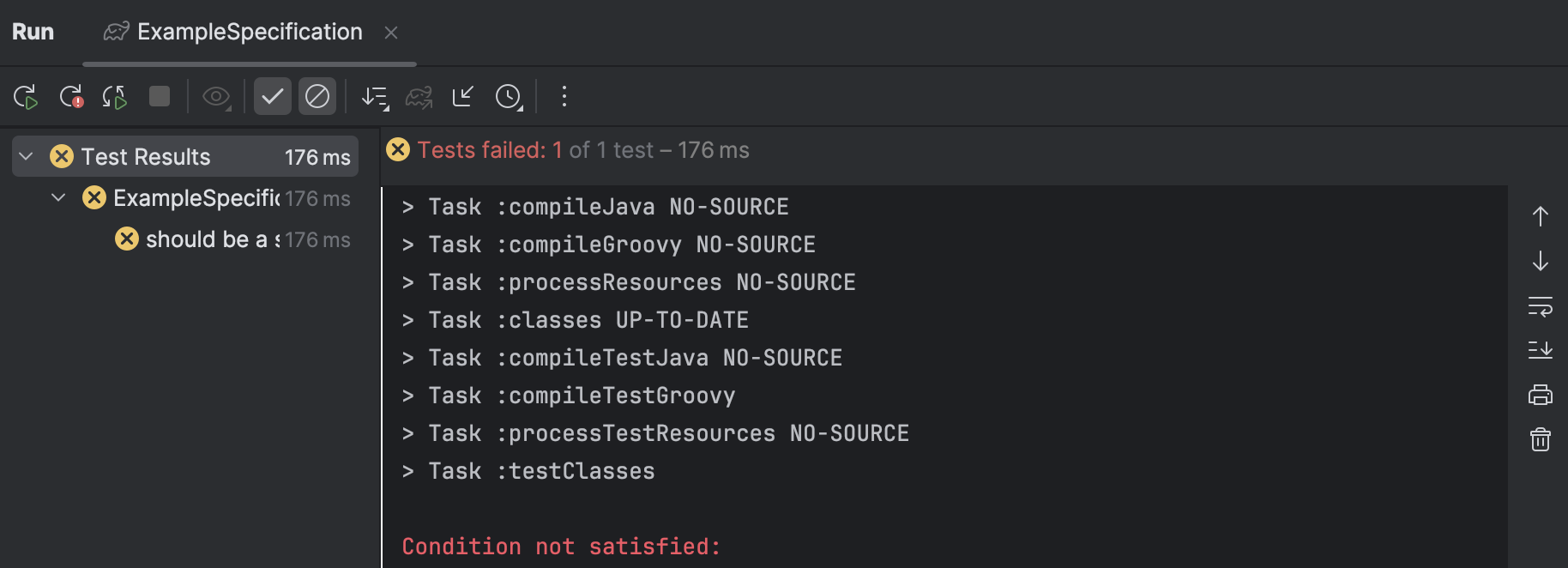The image size is (1568, 568).
Task: Clear all console output with trash icon
Action: pos(1541,439)
